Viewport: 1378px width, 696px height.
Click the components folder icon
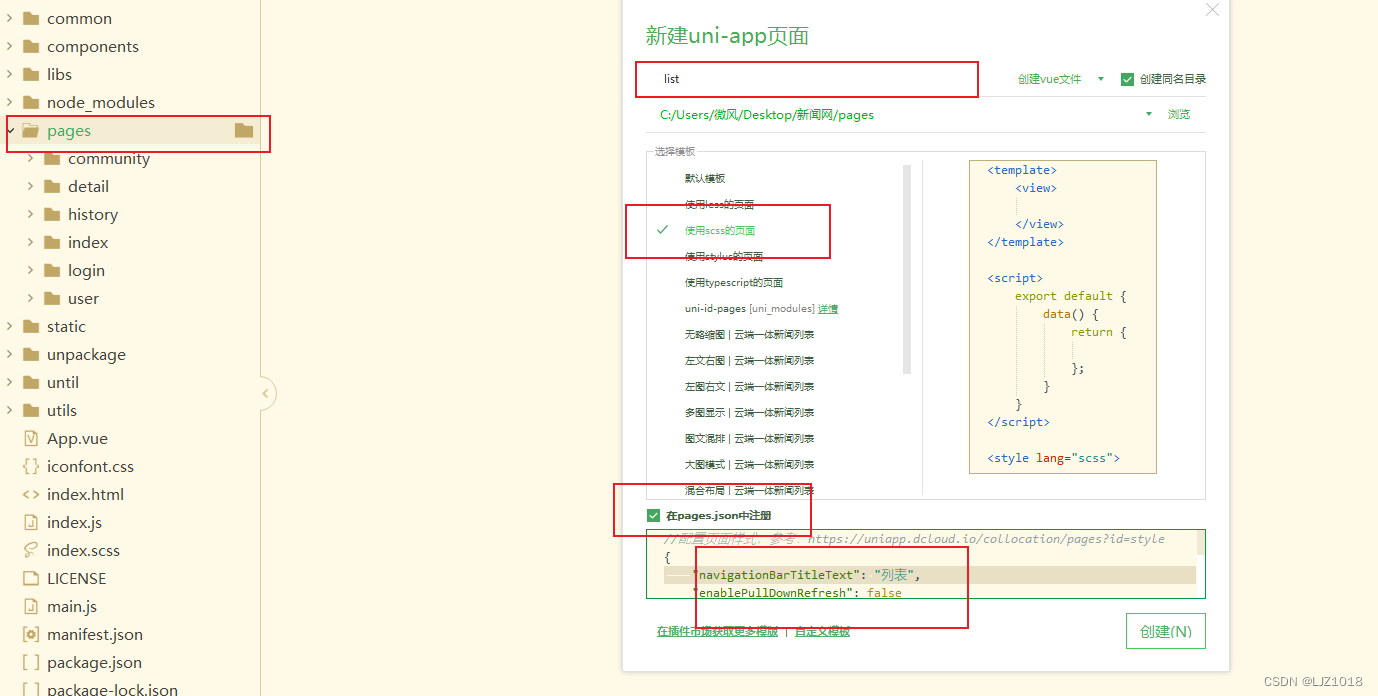coord(30,46)
